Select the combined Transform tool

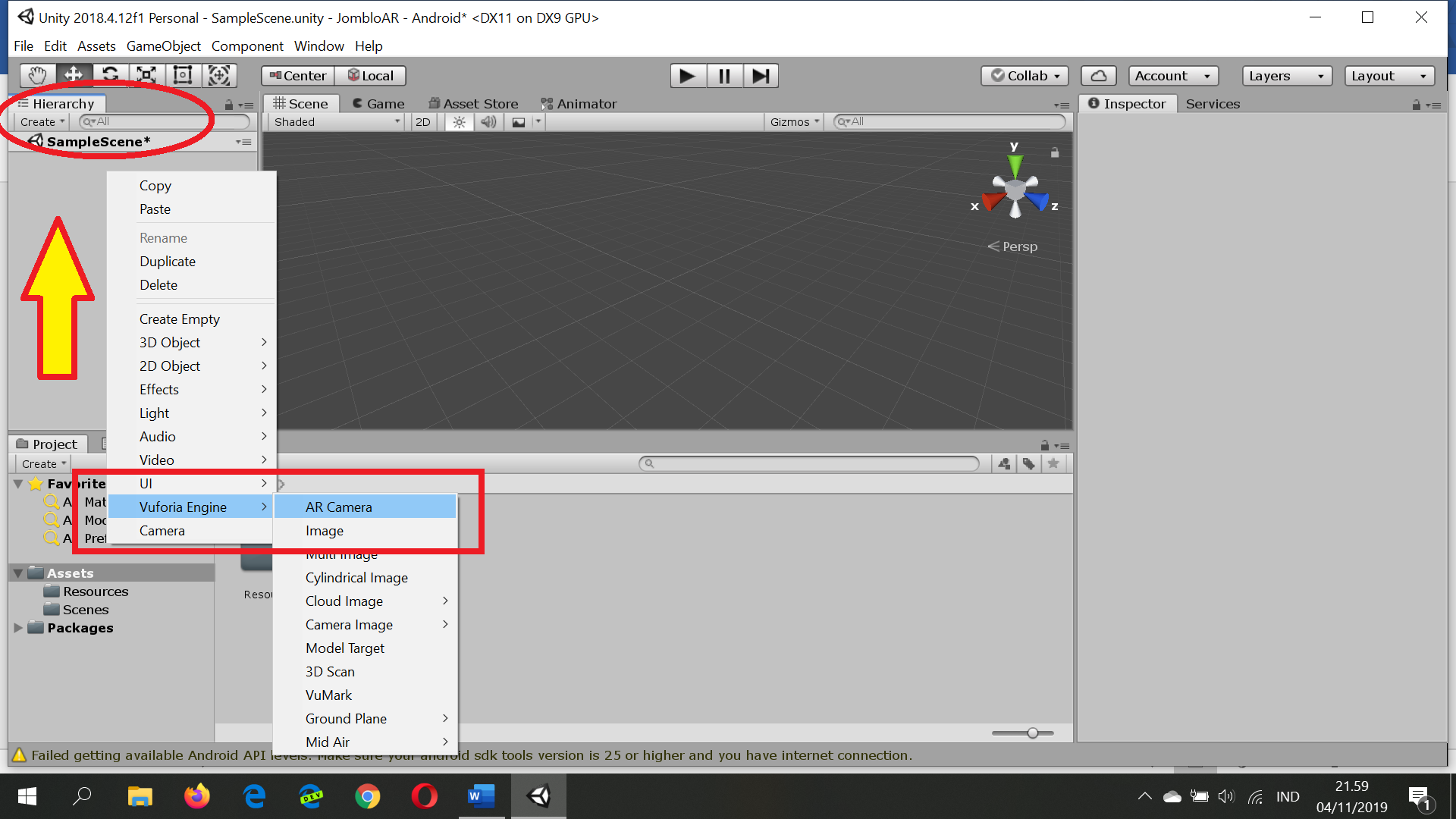click(219, 75)
